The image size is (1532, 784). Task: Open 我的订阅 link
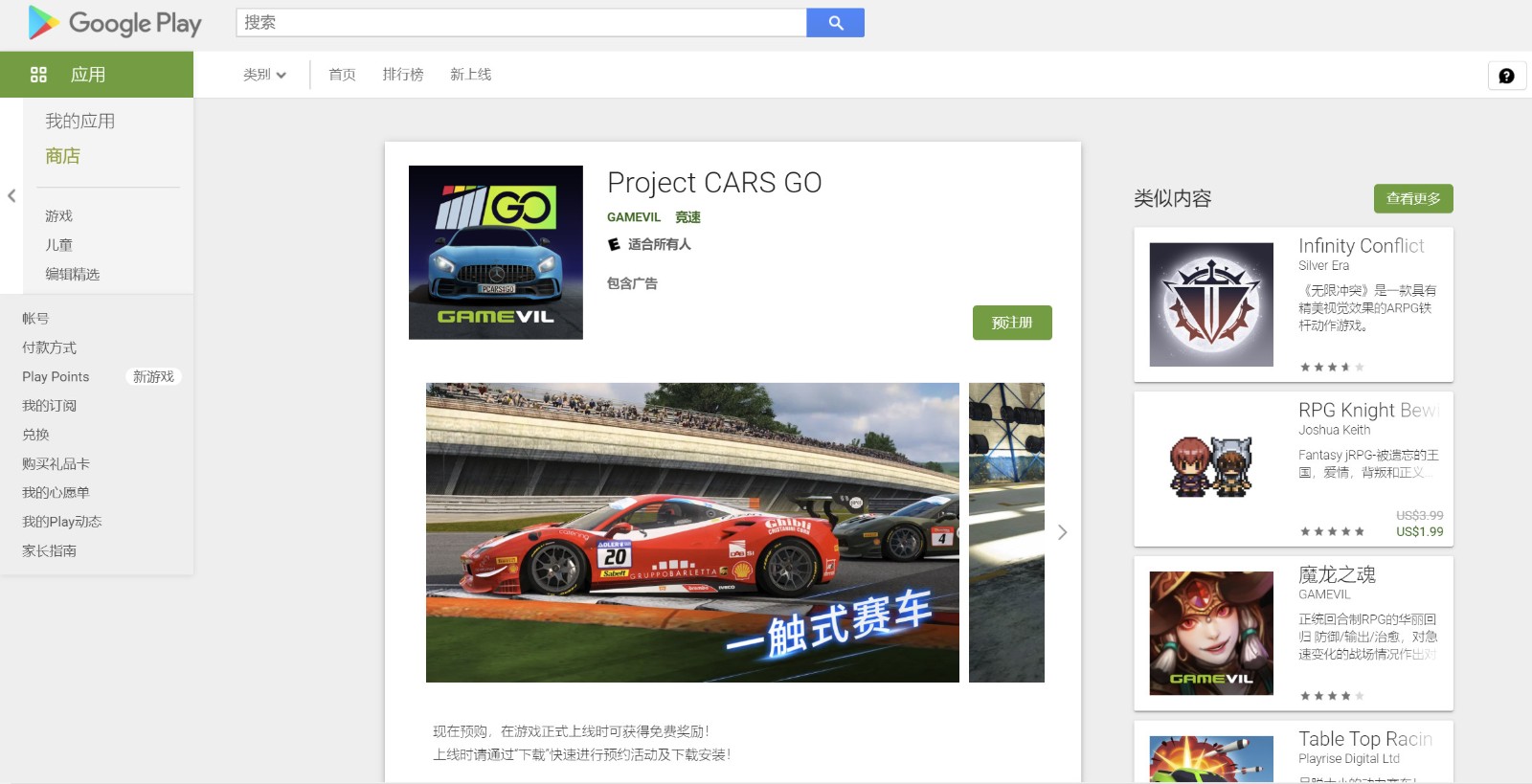point(49,406)
